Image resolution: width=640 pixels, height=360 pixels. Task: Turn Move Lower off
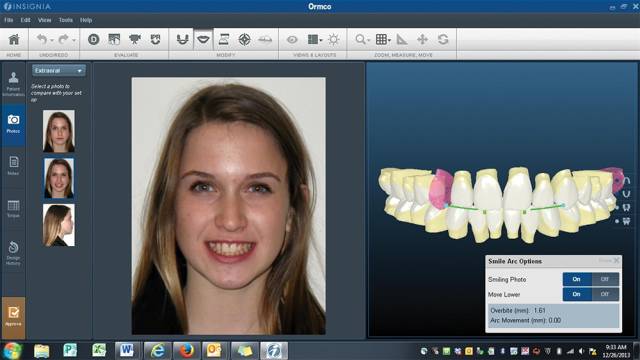pos(605,294)
